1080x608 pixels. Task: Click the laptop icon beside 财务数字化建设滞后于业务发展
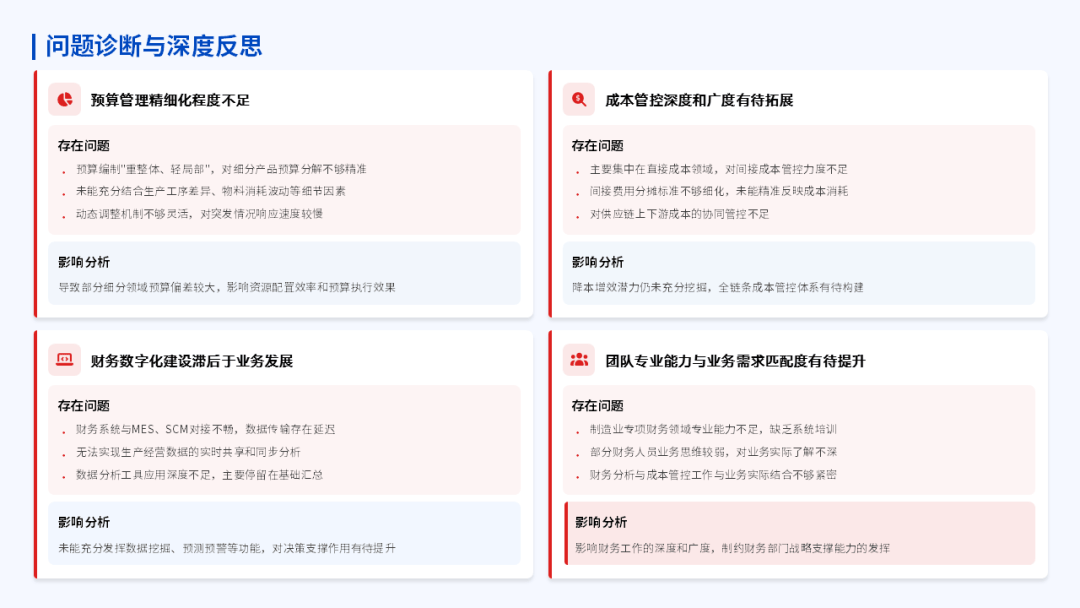tap(64, 360)
